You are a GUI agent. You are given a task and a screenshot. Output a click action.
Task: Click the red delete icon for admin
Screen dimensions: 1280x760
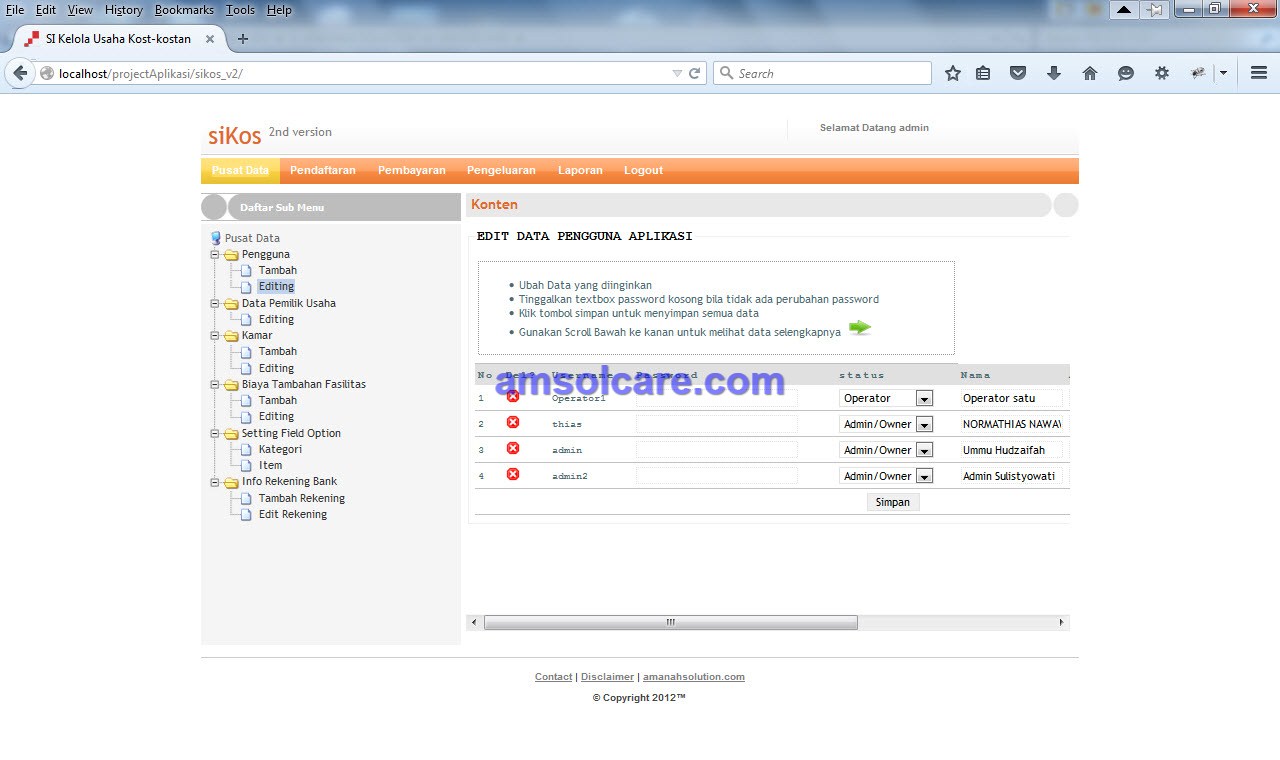point(513,448)
